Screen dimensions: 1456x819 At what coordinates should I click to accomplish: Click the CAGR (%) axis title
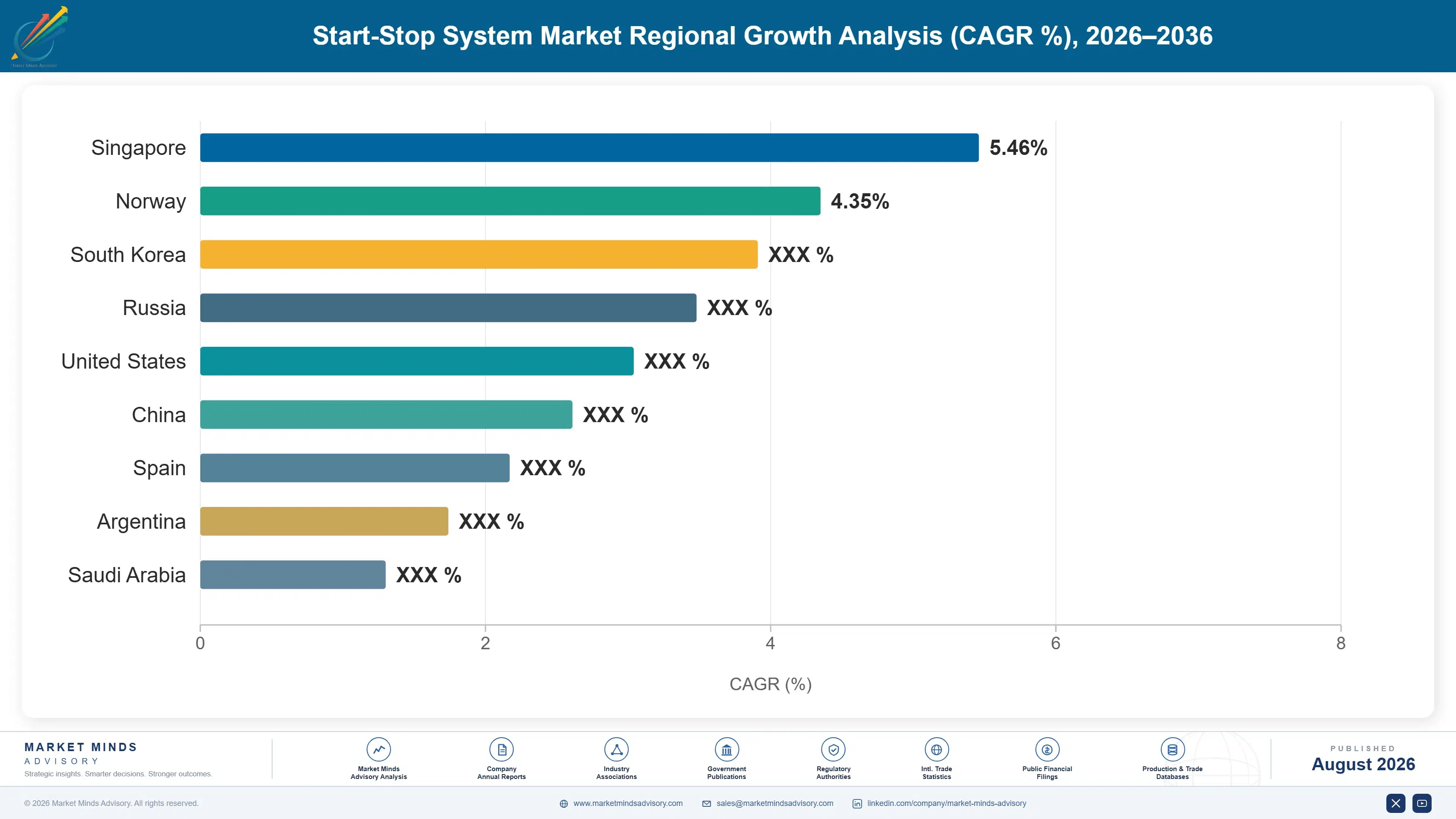[x=770, y=684]
